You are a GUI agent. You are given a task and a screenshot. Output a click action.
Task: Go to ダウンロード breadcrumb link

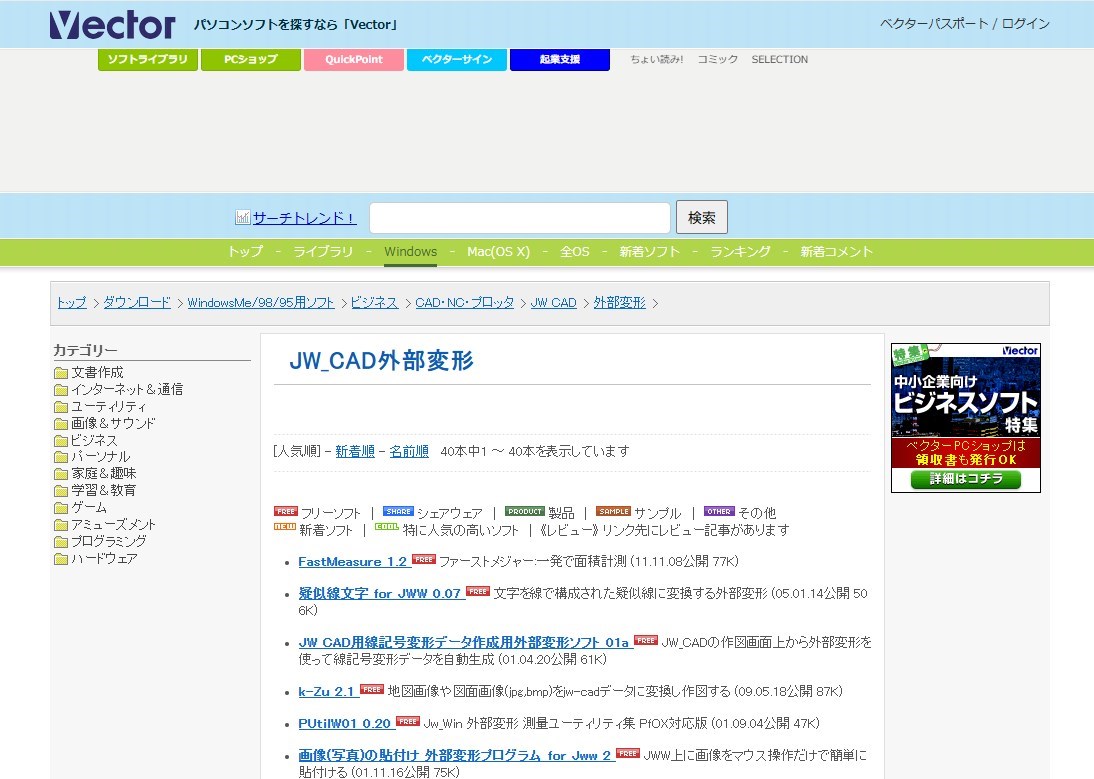[x=137, y=303]
